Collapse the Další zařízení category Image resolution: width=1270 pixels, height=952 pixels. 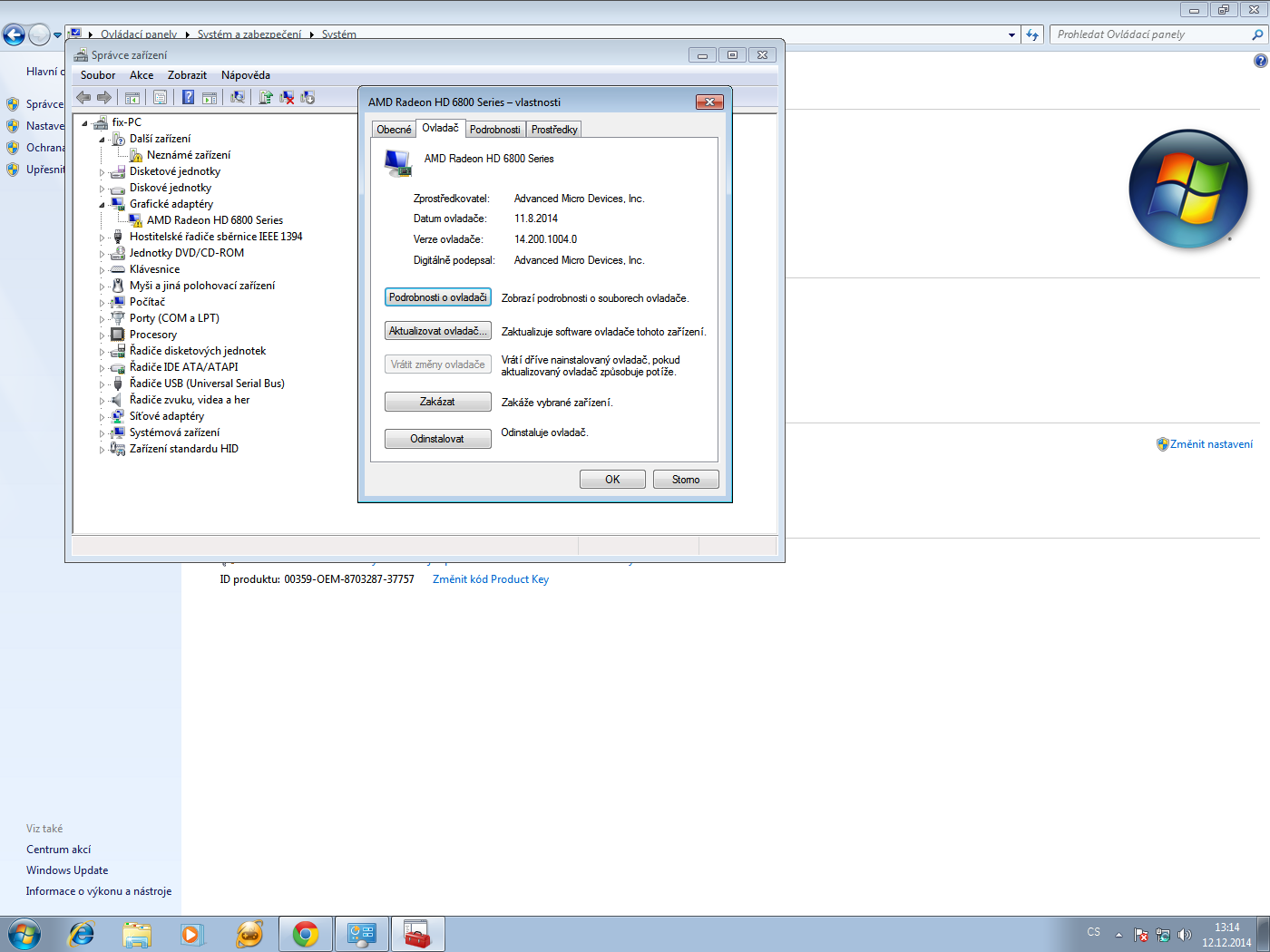pos(103,140)
